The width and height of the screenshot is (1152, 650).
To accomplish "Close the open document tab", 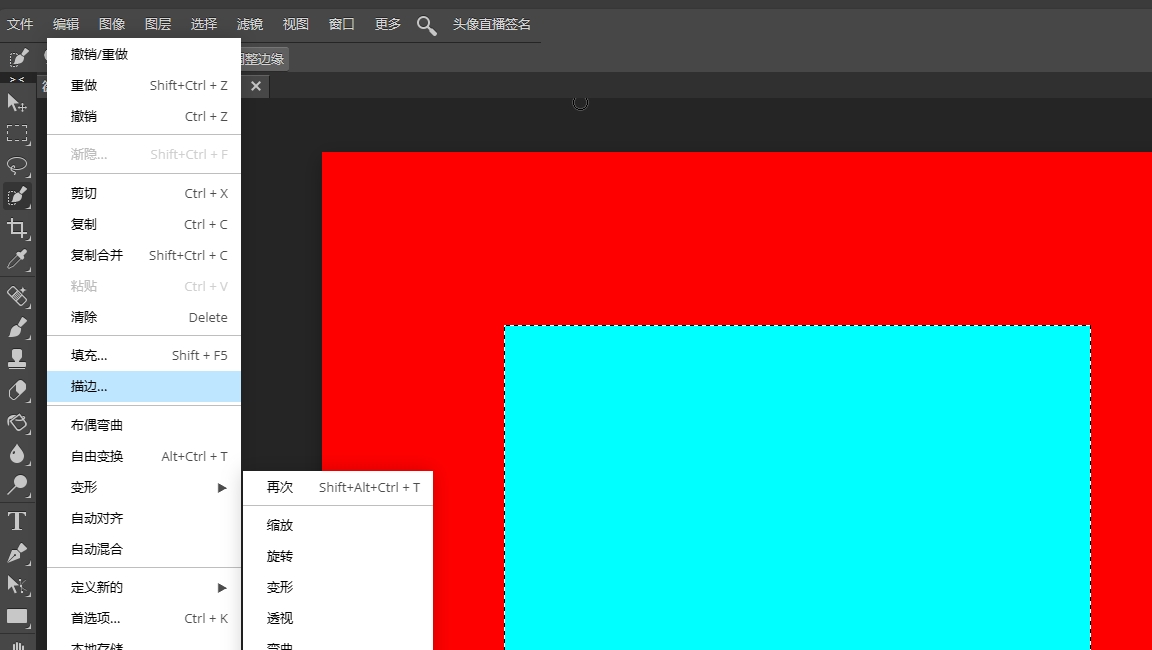I will click(x=255, y=86).
